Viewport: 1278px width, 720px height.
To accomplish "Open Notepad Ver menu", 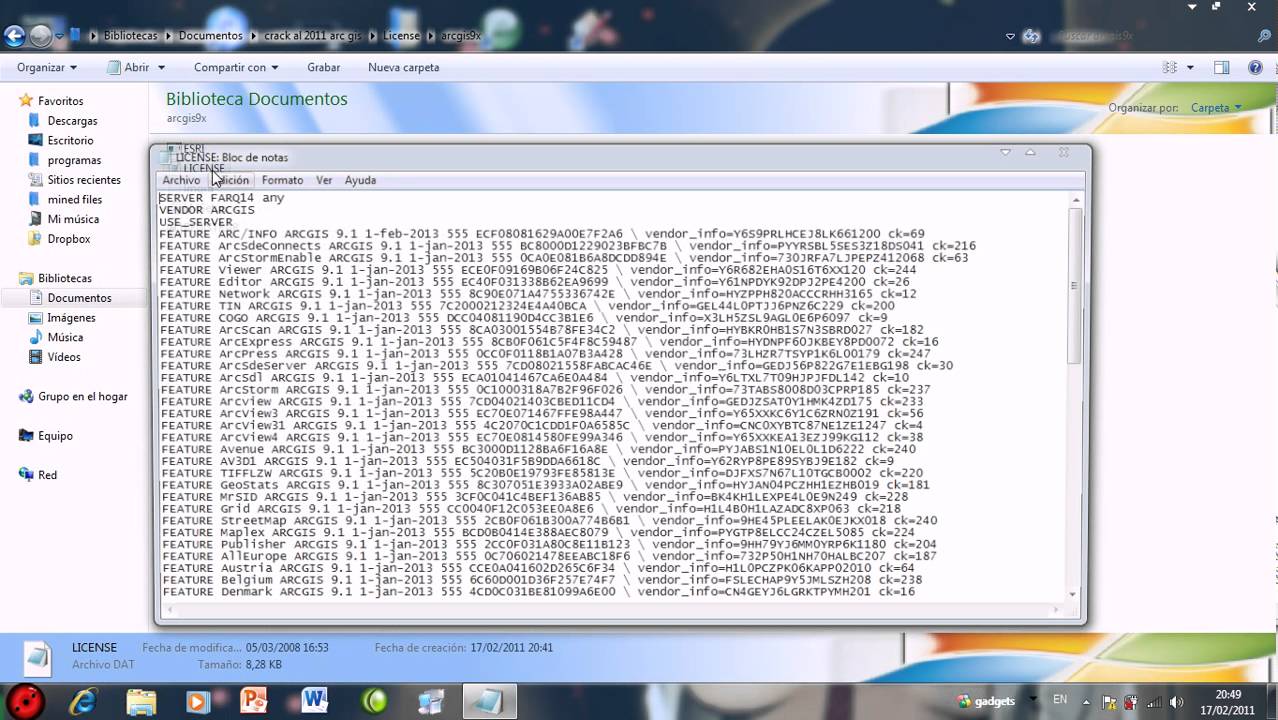I will [324, 180].
